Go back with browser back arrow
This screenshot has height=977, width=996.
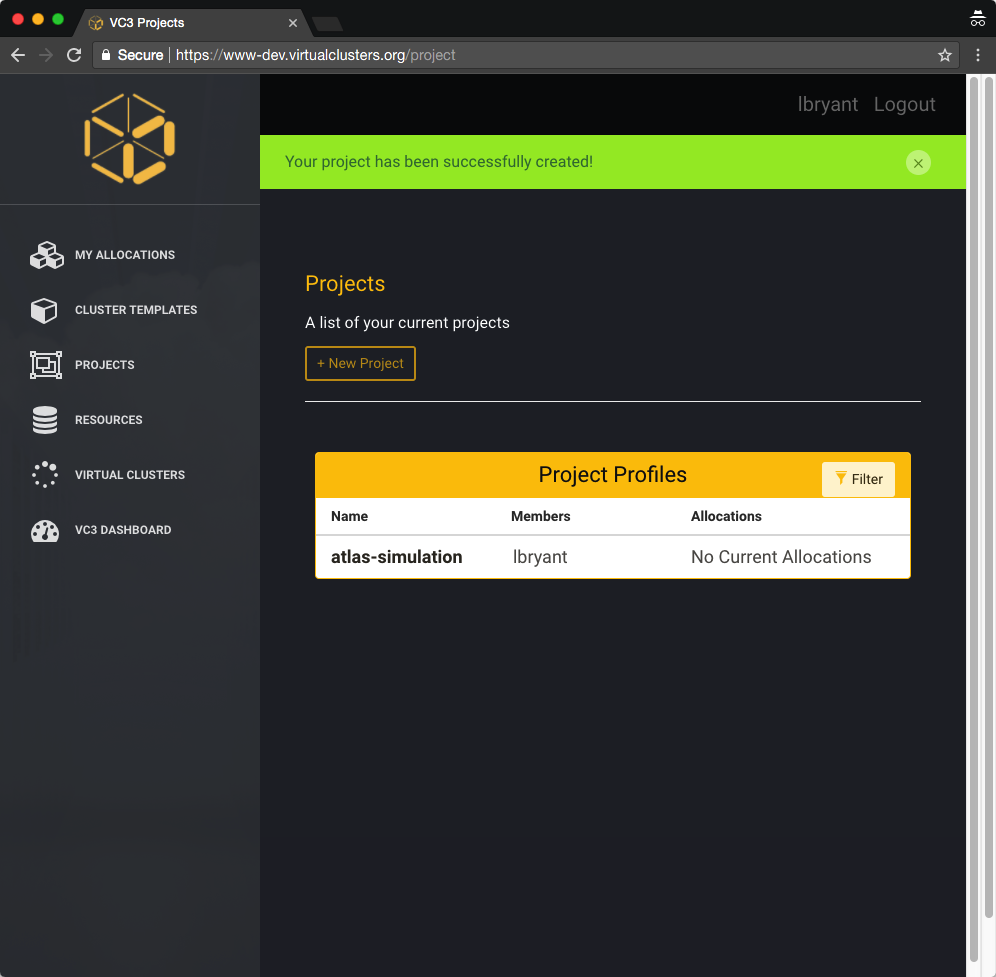(18, 55)
